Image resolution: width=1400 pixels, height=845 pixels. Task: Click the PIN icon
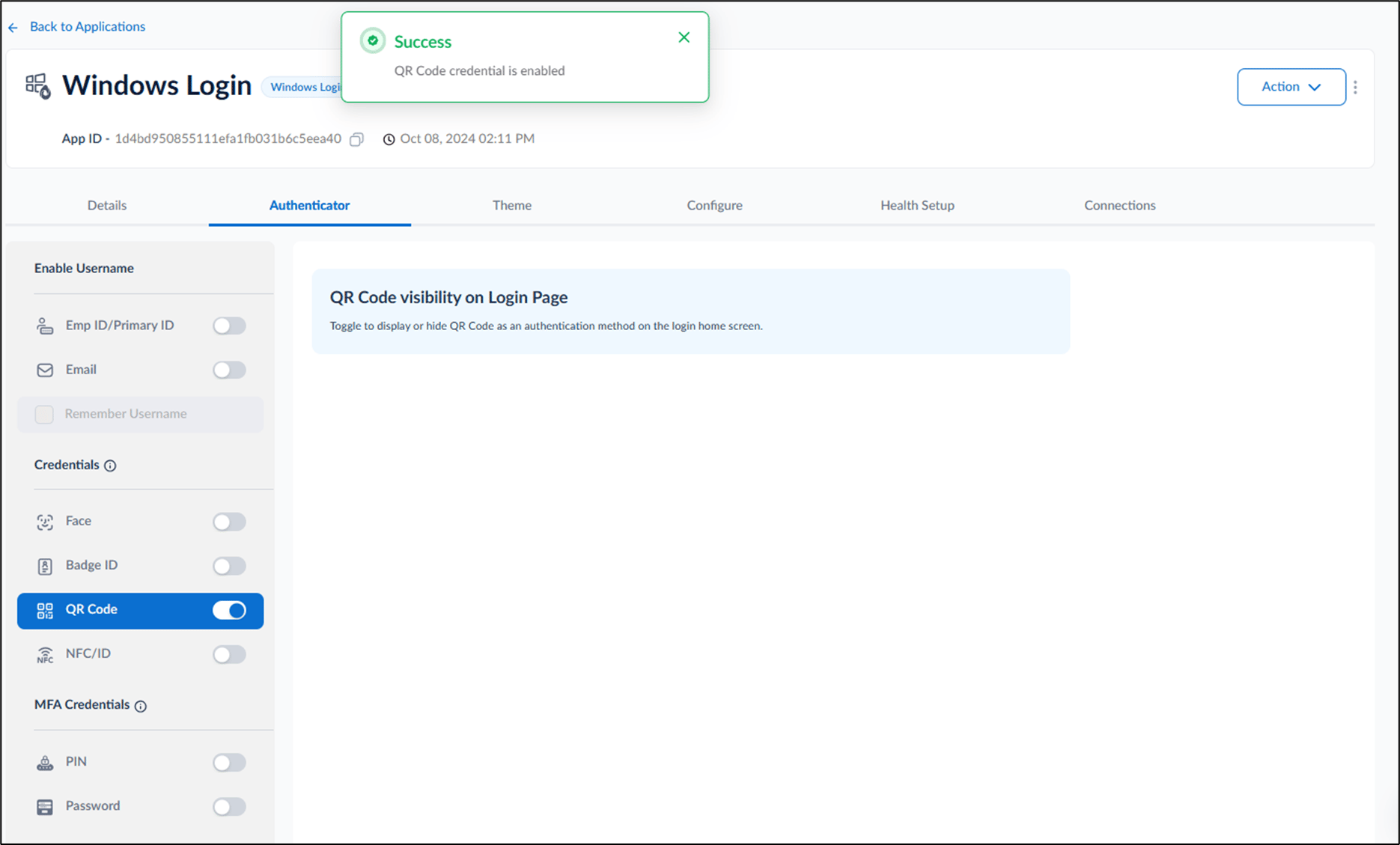tap(45, 763)
